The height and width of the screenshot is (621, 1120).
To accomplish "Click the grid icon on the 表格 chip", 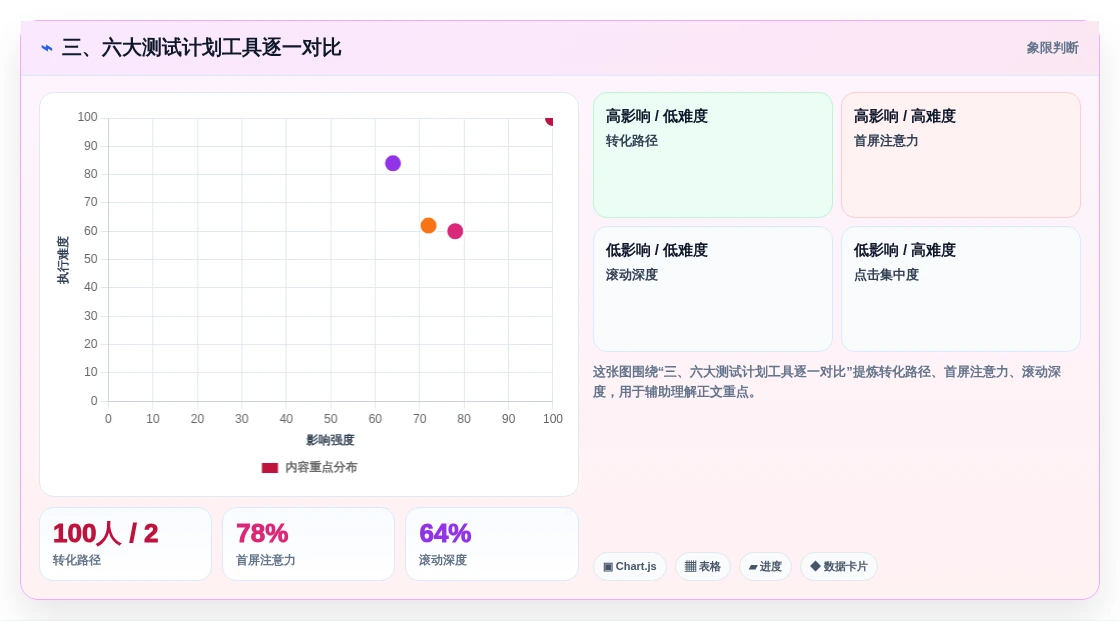I will (x=690, y=567).
